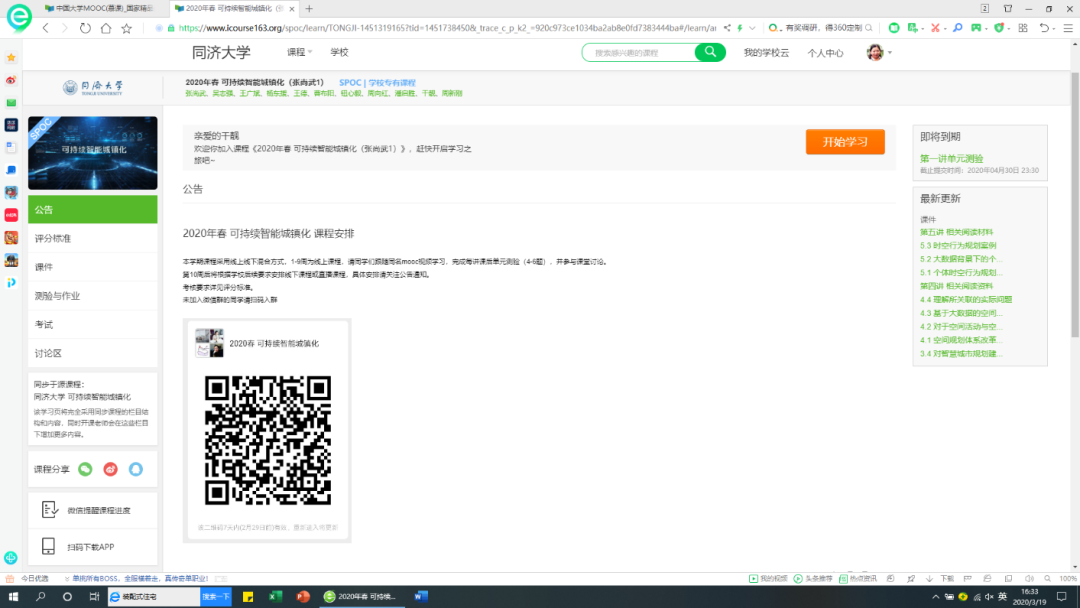The height and width of the screenshot is (608, 1080).
Task: Share course via blue QQ icon
Action: pos(136,470)
